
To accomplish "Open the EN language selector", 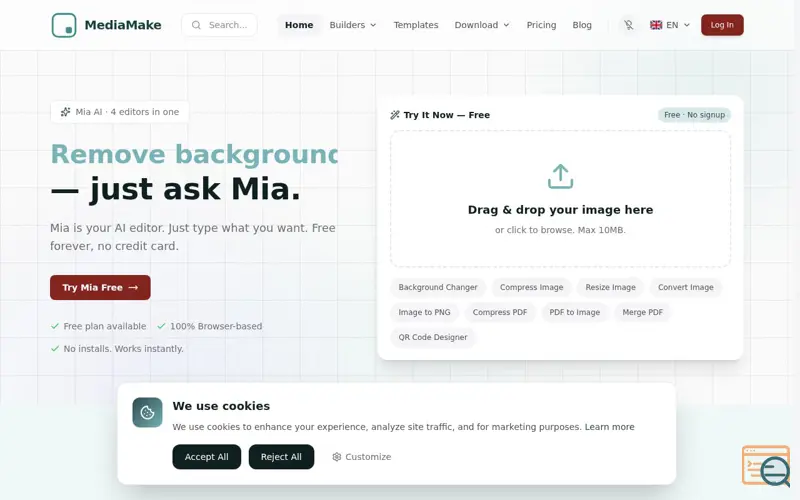I will (x=670, y=25).
